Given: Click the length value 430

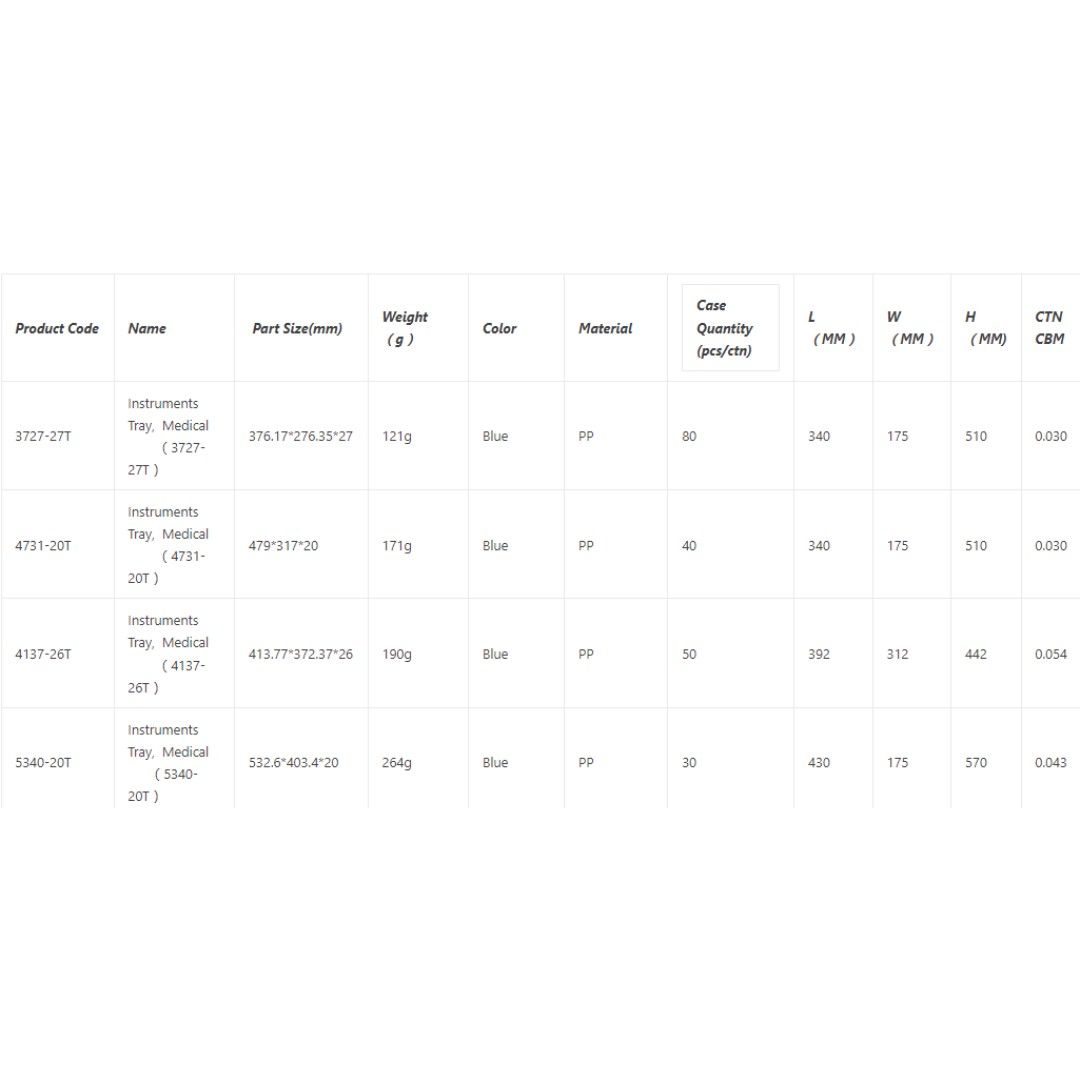Looking at the screenshot, I should point(819,763).
